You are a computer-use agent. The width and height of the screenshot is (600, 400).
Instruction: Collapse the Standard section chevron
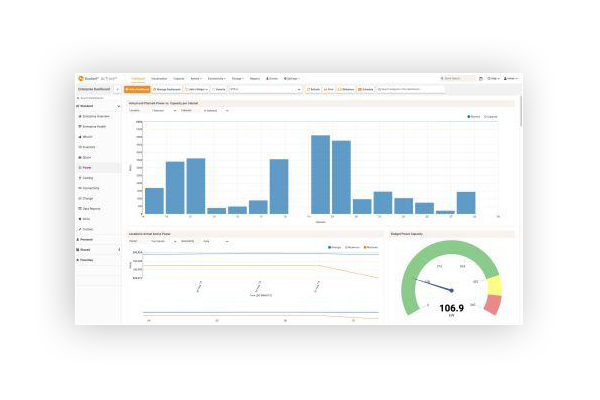coord(119,106)
